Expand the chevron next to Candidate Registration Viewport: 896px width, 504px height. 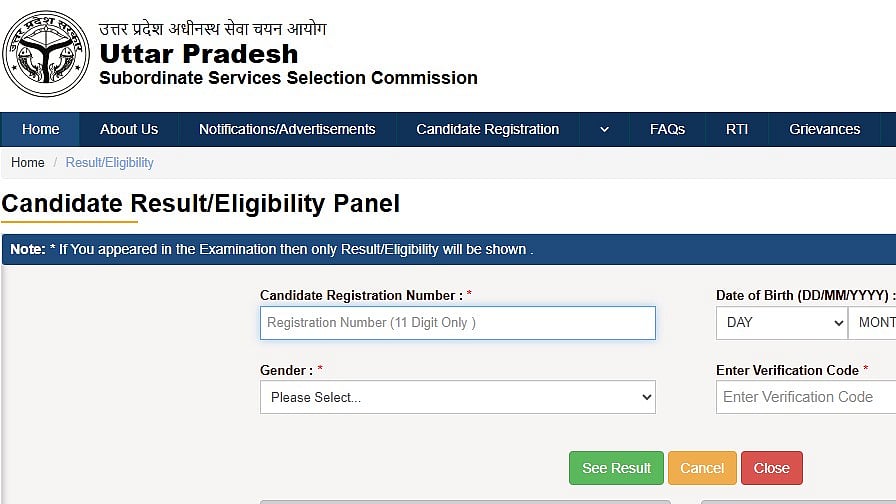[x=604, y=129]
